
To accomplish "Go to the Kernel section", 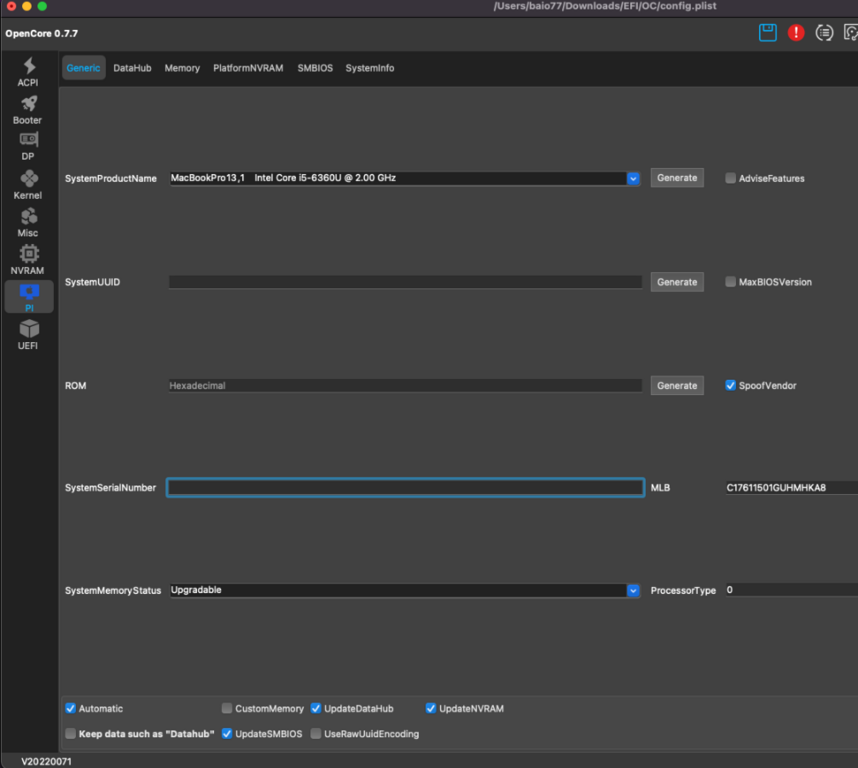I will [28, 183].
